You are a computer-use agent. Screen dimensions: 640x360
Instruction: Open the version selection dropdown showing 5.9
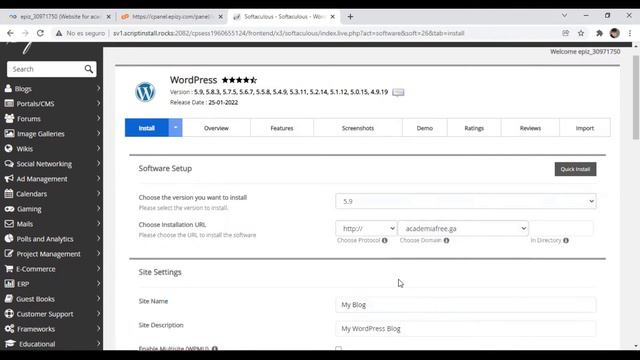pos(466,201)
